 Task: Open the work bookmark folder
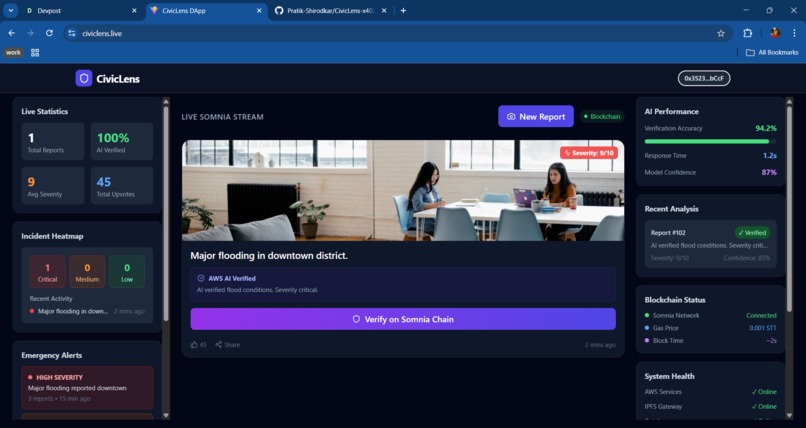pos(13,52)
